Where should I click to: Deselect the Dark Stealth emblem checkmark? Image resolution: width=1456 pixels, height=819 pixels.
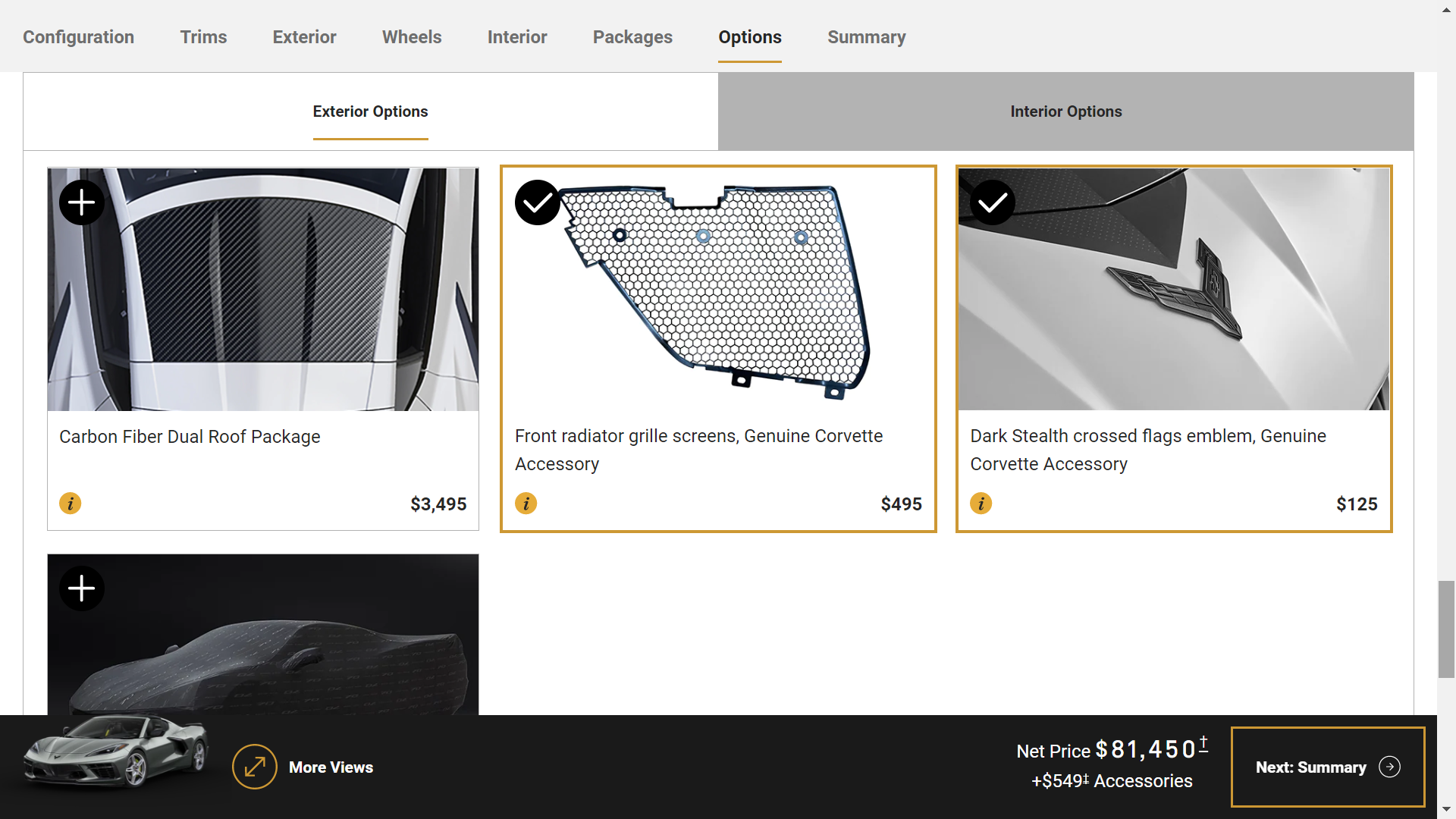992,202
